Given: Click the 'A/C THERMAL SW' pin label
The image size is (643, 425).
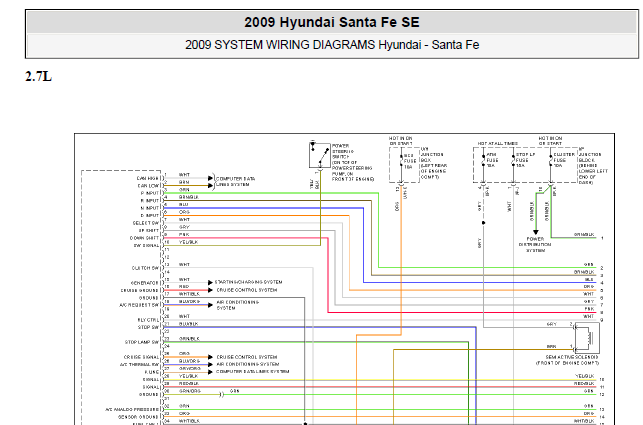Looking at the screenshot, I should (x=139, y=365).
